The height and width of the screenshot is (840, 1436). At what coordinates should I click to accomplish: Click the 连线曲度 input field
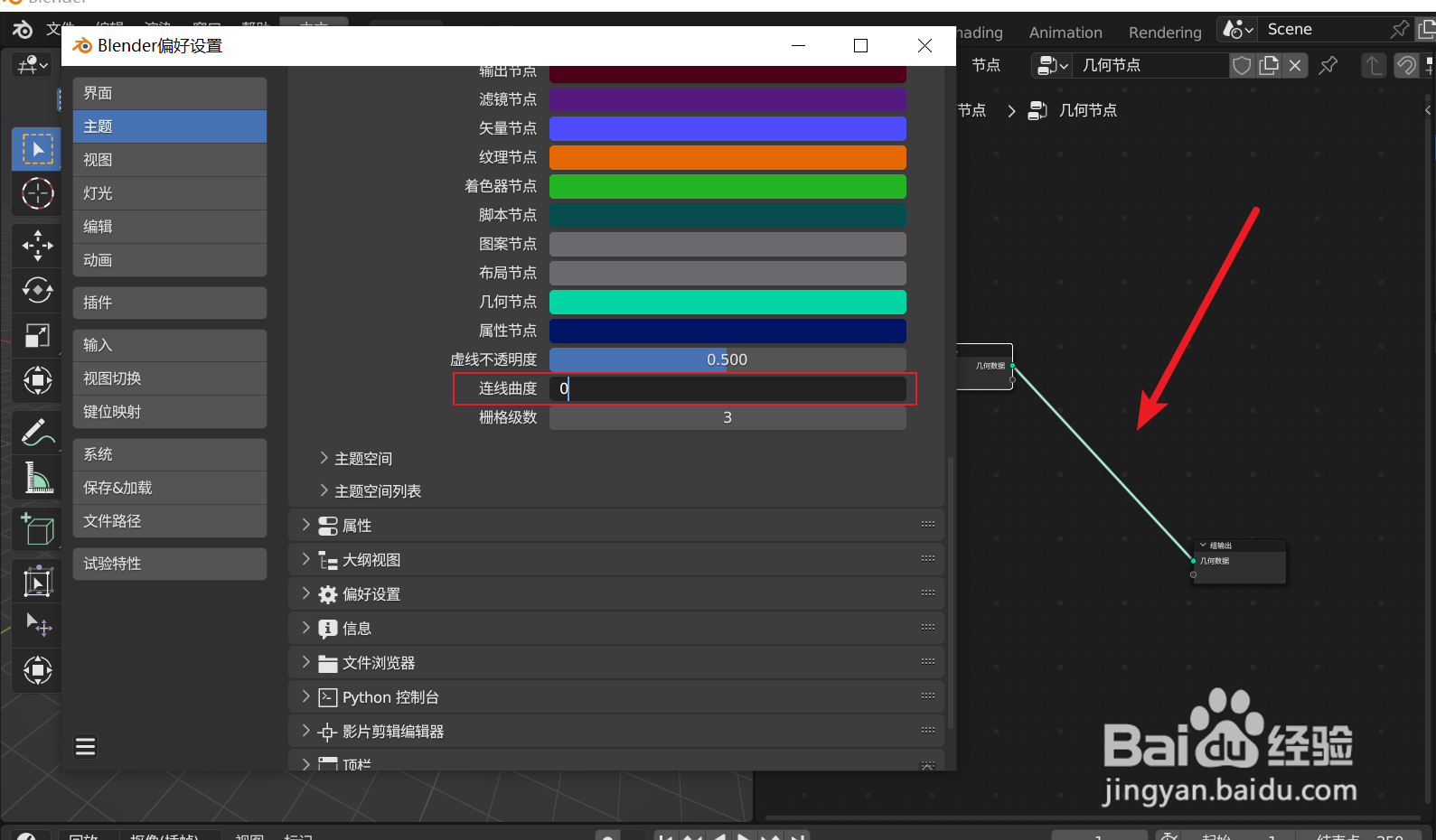(x=727, y=388)
